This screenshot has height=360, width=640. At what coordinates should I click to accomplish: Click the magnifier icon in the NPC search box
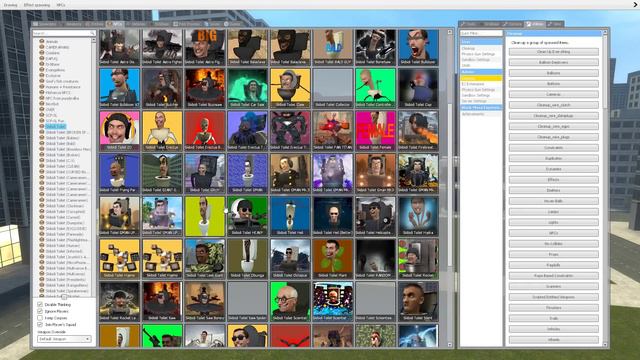(x=93, y=33)
